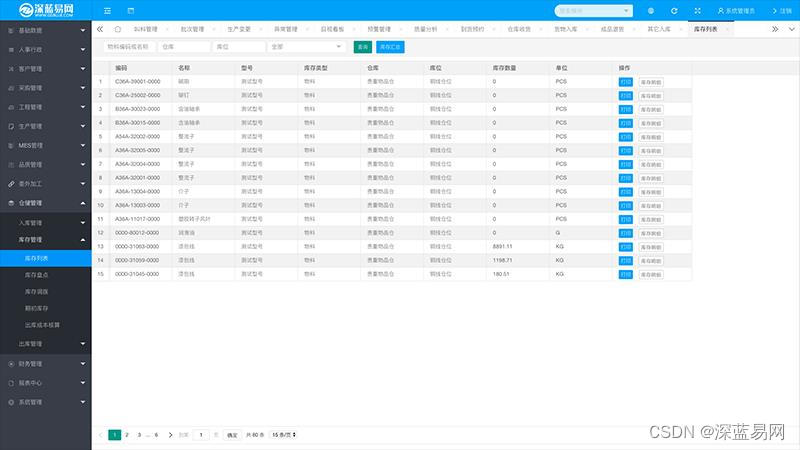Click the green 查询 button
The width and height of the screenshot is (800, 450).
point(363,47)
